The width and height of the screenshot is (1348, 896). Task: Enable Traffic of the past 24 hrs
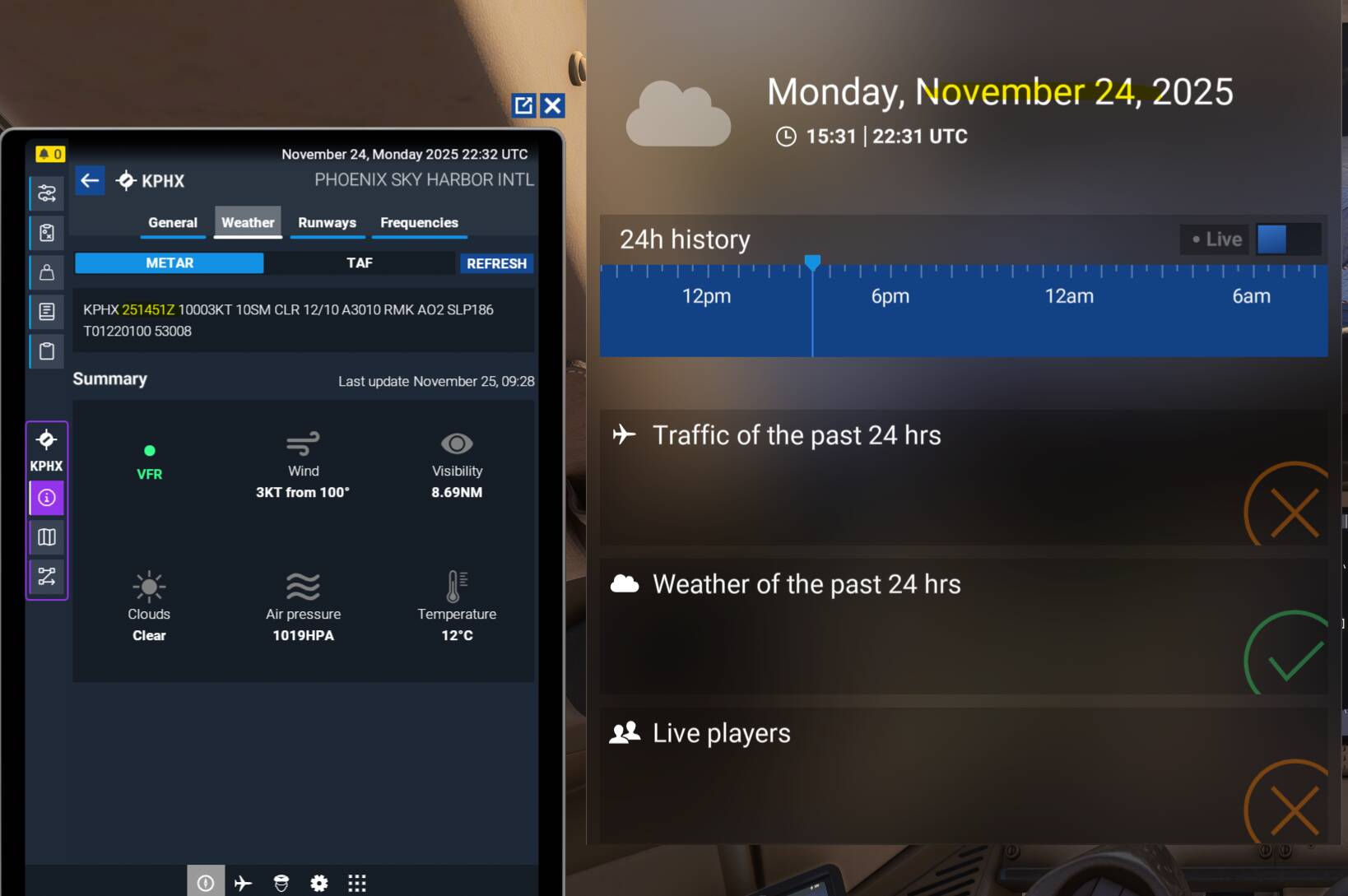[x=1293, y=510]
